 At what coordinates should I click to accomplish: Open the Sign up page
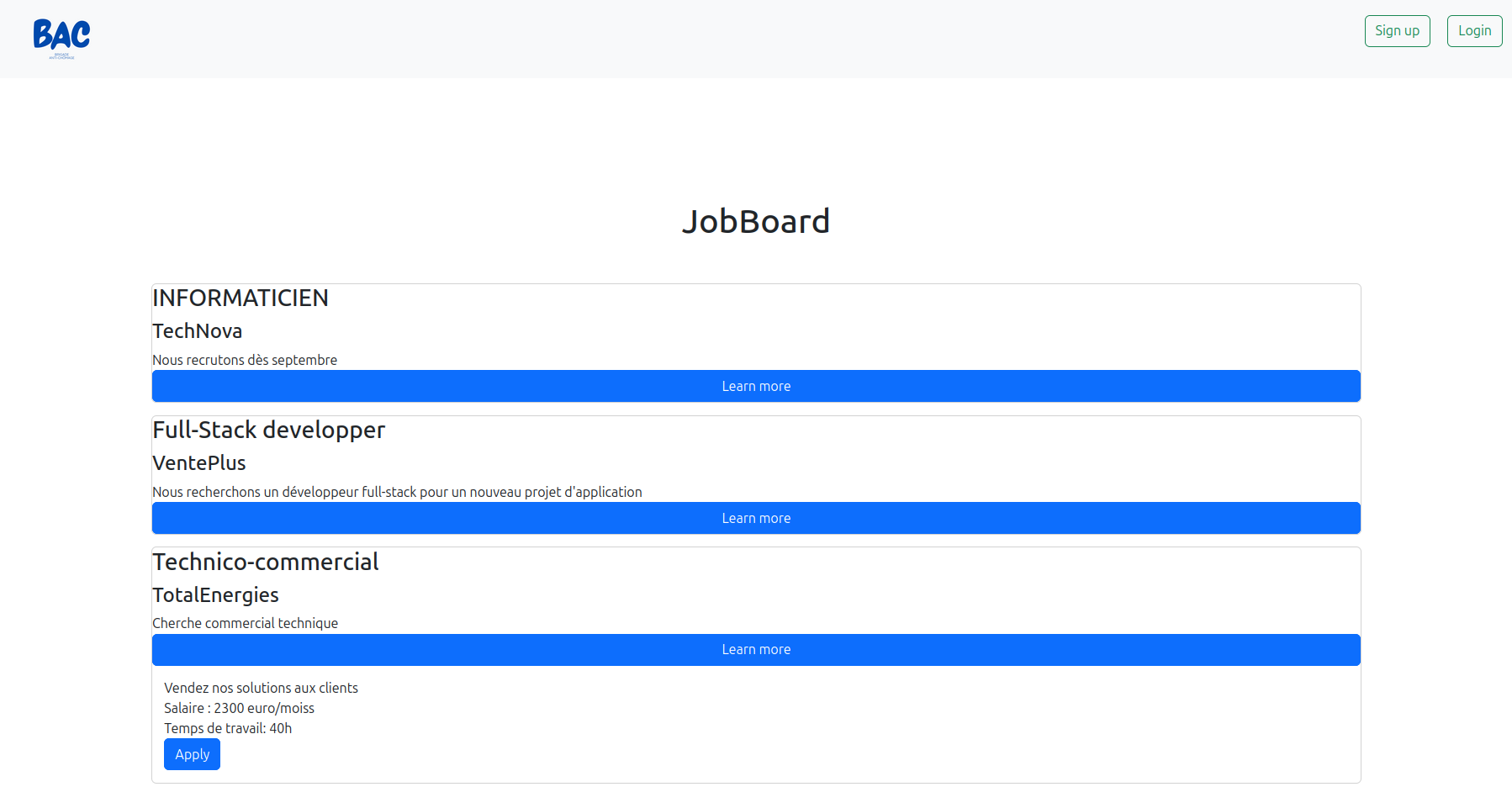[1397, 31]
